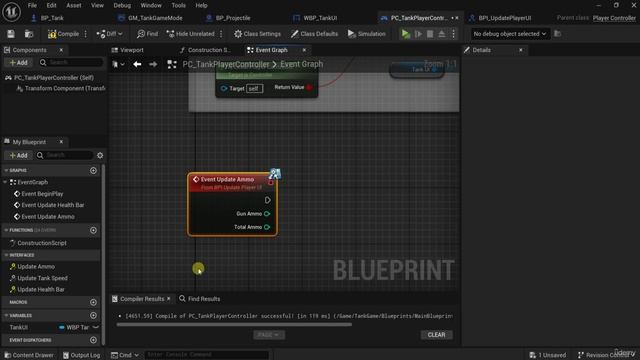Toggle TankUI variable visibility eye
Image resolution: width=640 pixels, height=360 pixels.
point(96,327)
